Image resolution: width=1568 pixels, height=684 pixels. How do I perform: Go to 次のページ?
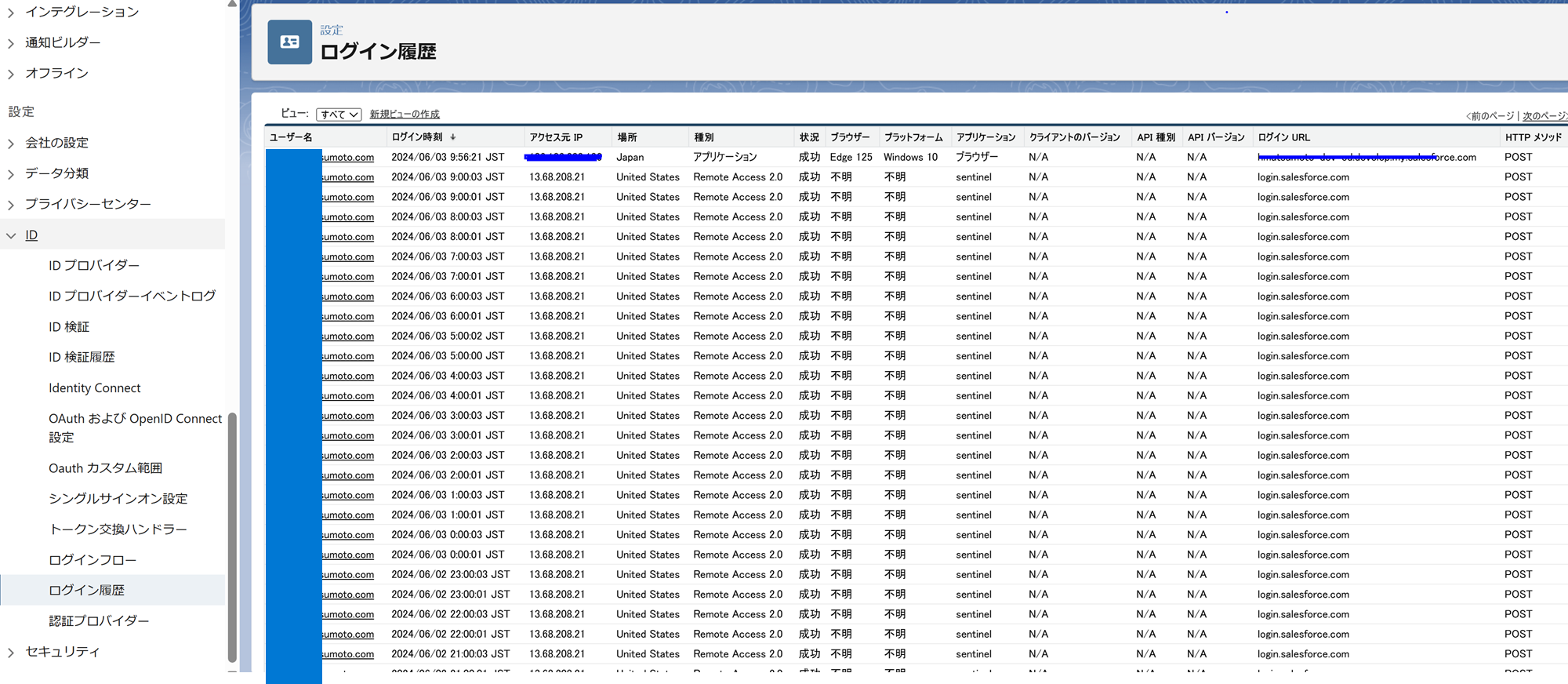pyautogui.click(x=1544, y=116)
